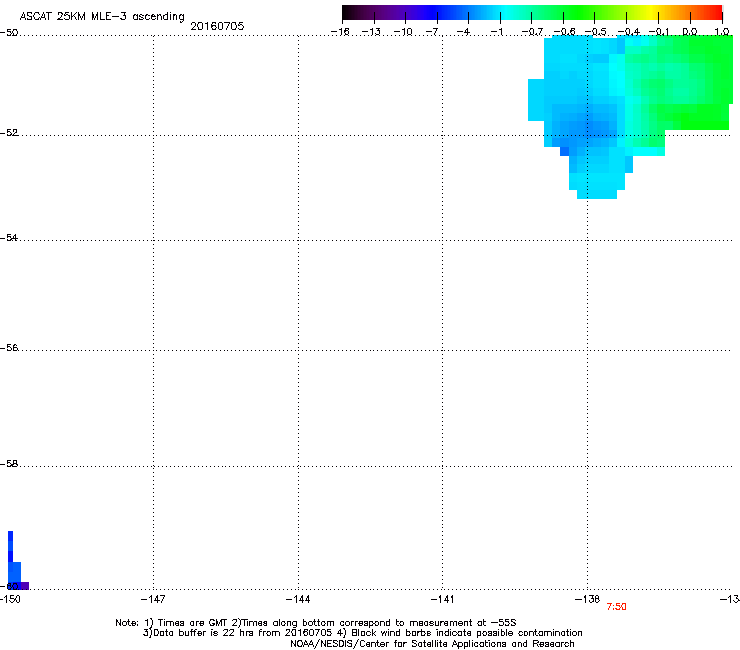
Task: Pick the yellow section of the color bar
Action: (x=651, y=13)
